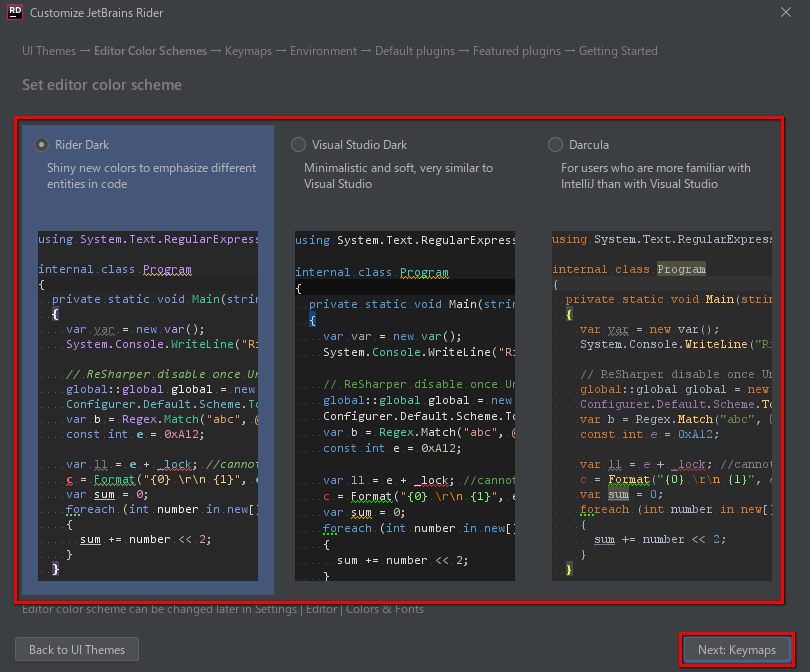Click the 'Editor color scheme can be changed' note

coord(223,610)
